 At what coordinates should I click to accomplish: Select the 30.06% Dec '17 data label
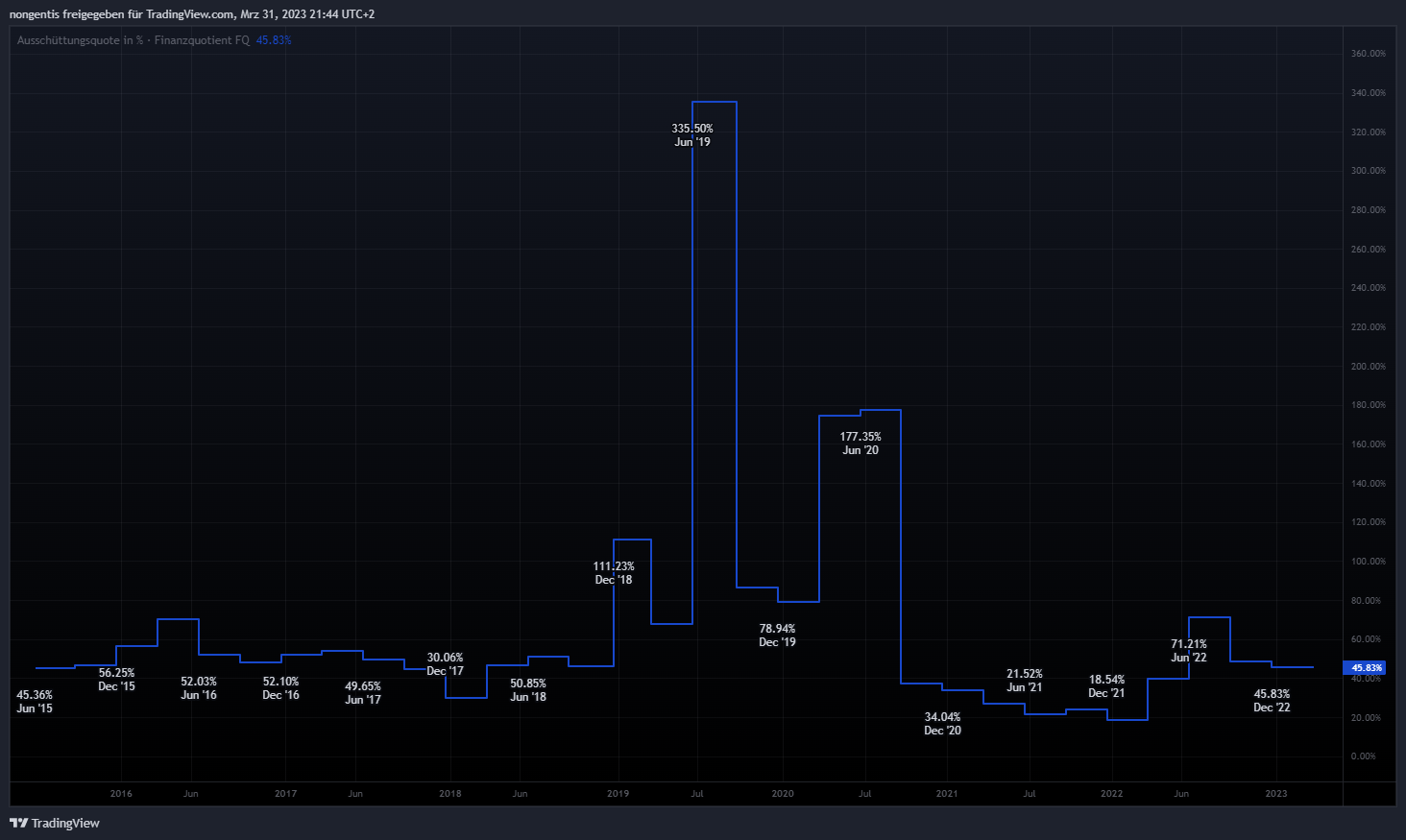(x=445, y=664)
